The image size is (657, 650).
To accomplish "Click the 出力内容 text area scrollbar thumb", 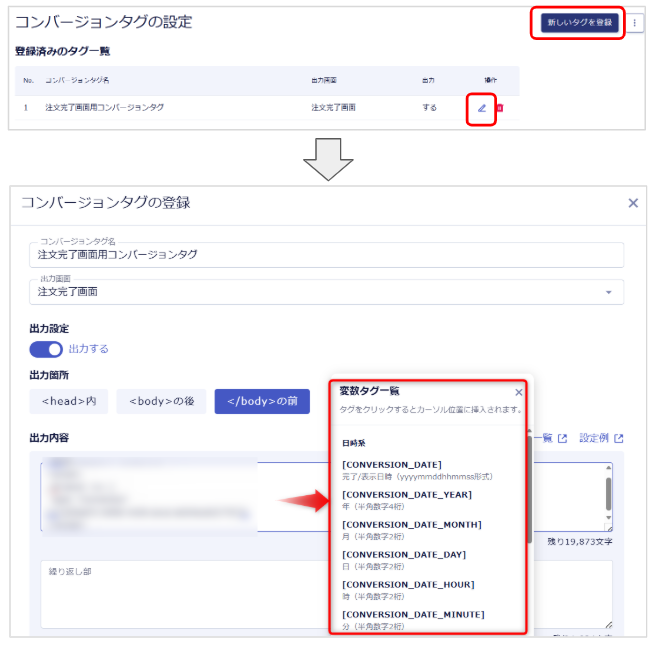I will [x=608, y=494].
